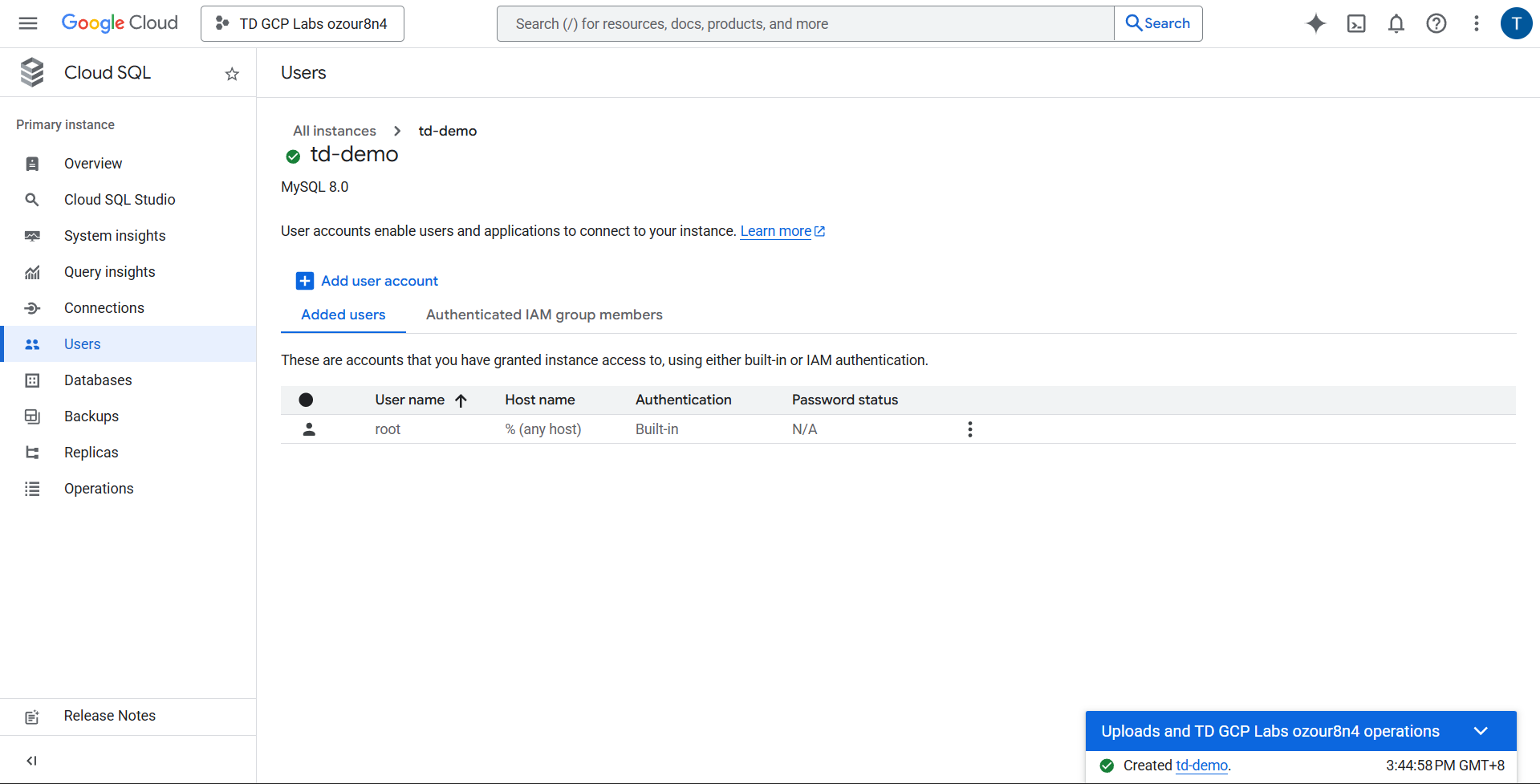Navigate to All instances breadcrumb
The height and width of the screenshot is (784, 1540).
click(x=334, y=131)
